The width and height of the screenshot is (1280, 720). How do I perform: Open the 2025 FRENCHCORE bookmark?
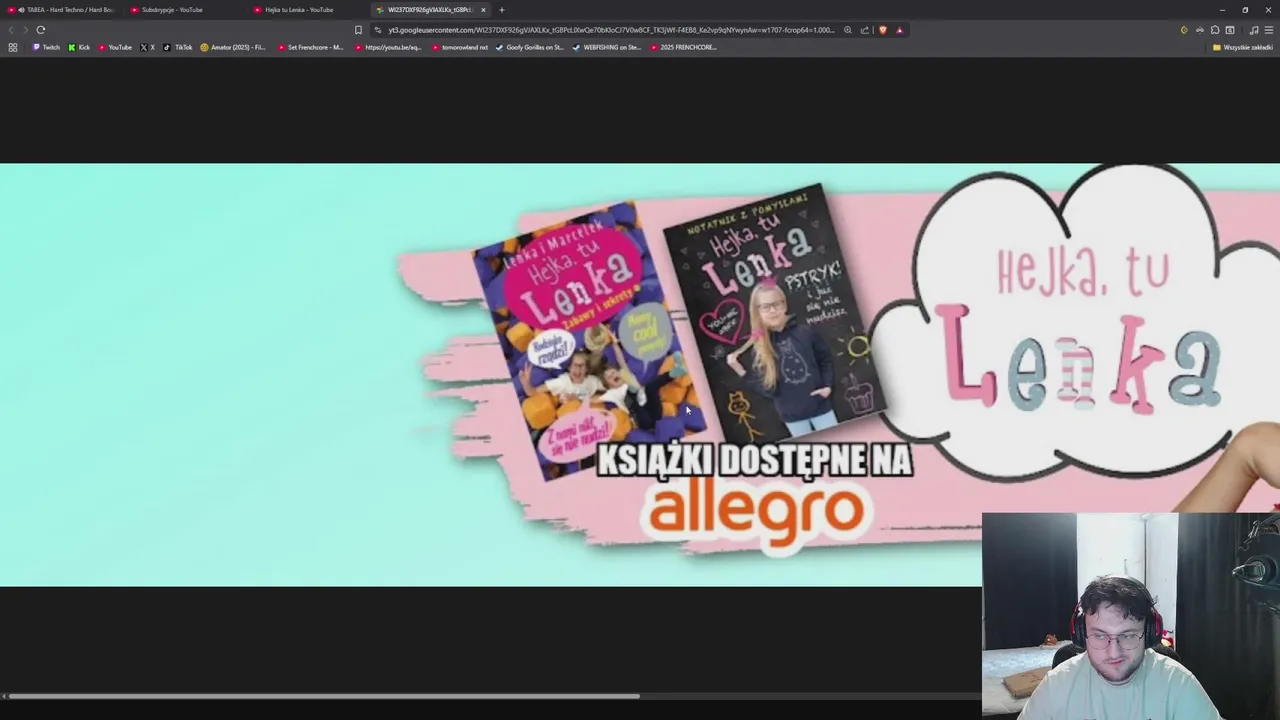(x=684, y=47)
